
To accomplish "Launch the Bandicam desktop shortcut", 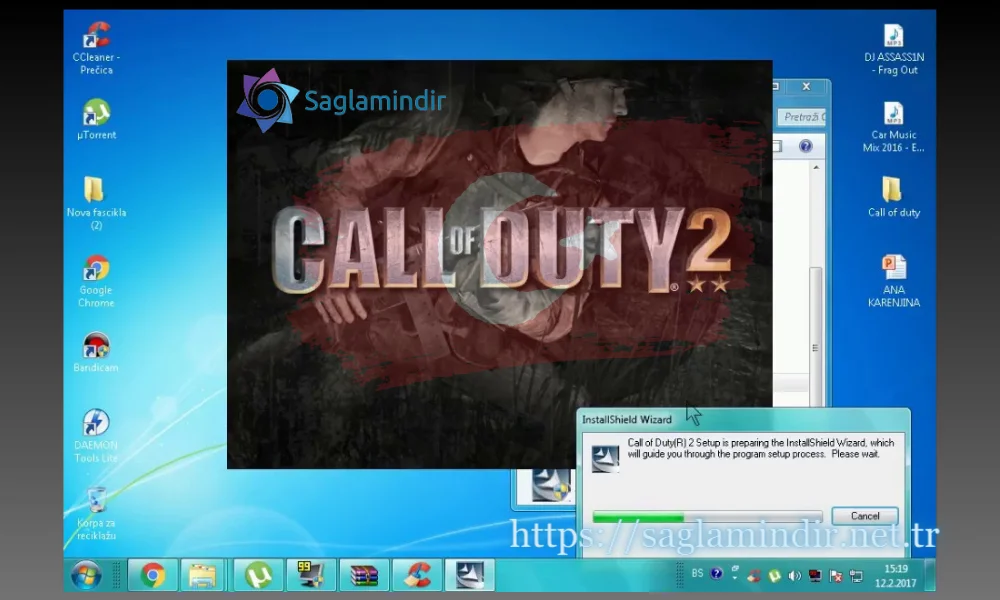I will coord(96,352).
